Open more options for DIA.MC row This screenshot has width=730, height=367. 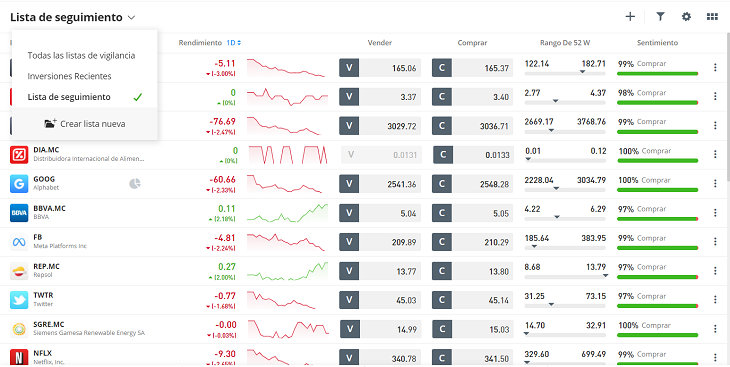715,155
